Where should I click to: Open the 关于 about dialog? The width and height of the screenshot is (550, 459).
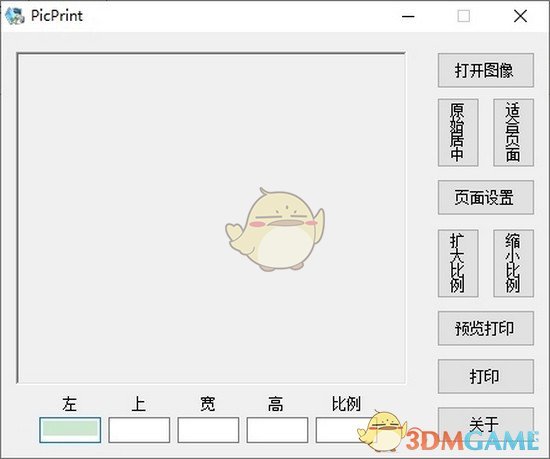click(486, 424)
